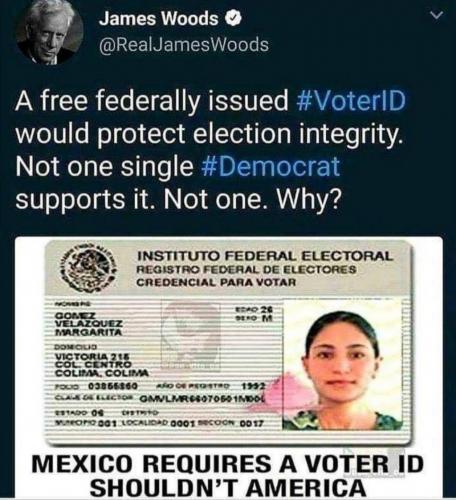This screenshot has width=456, height=500.
Task: Open the James Woods display name
Action: [x=159, y=19]
